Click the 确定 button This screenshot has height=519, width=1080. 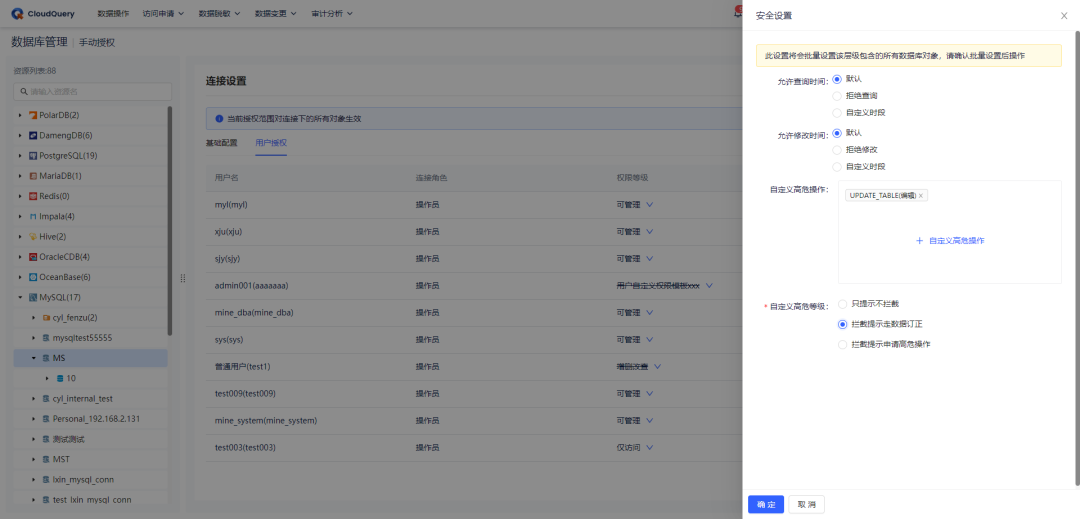[766, 505]
